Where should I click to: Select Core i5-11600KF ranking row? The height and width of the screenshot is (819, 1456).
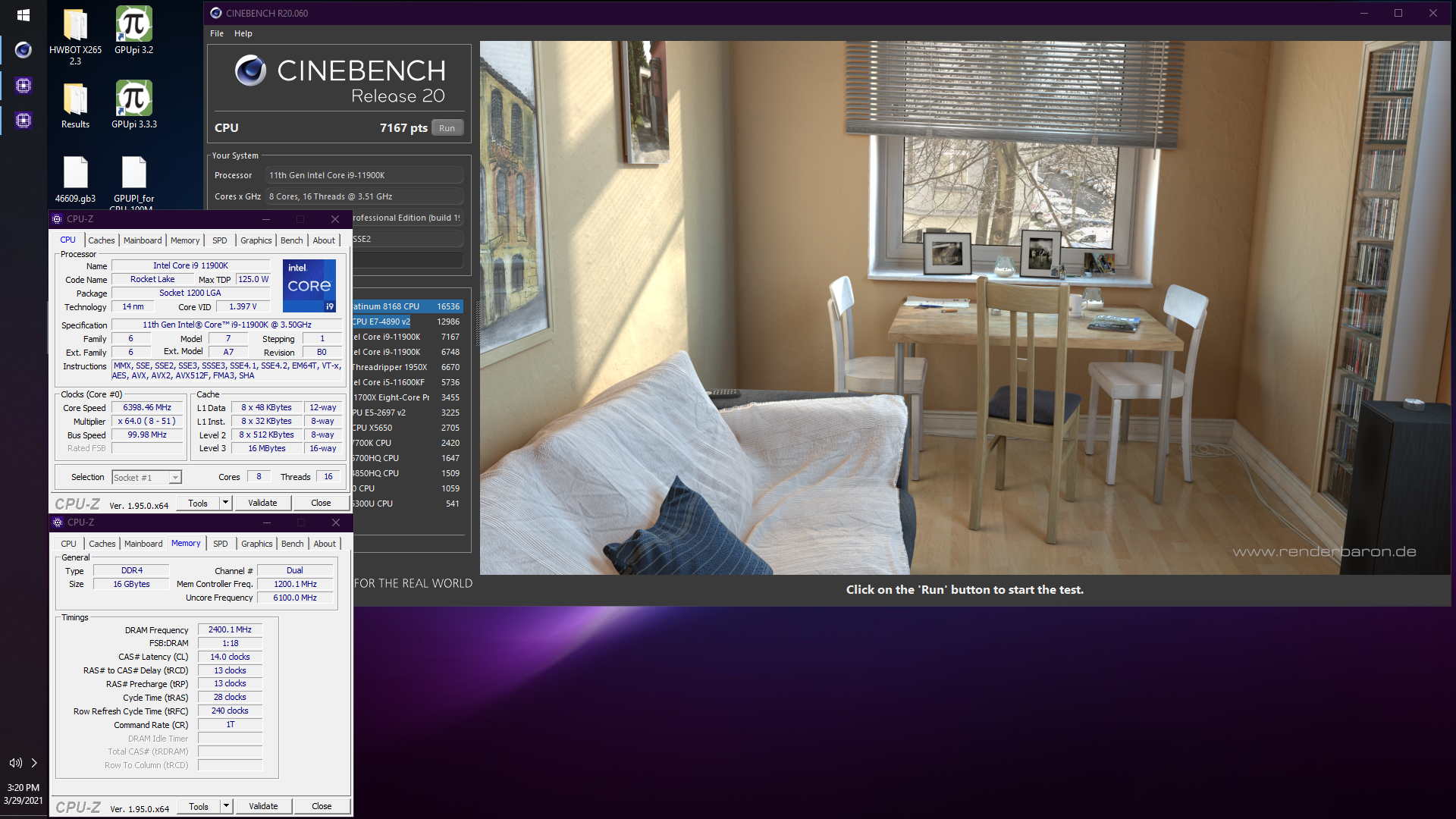407,382
